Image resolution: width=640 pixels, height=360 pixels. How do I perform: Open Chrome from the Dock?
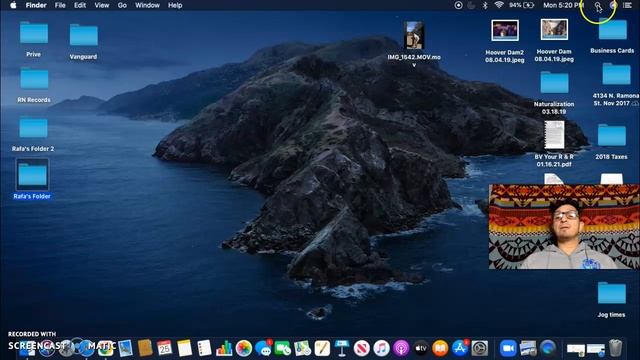point(105,349)
